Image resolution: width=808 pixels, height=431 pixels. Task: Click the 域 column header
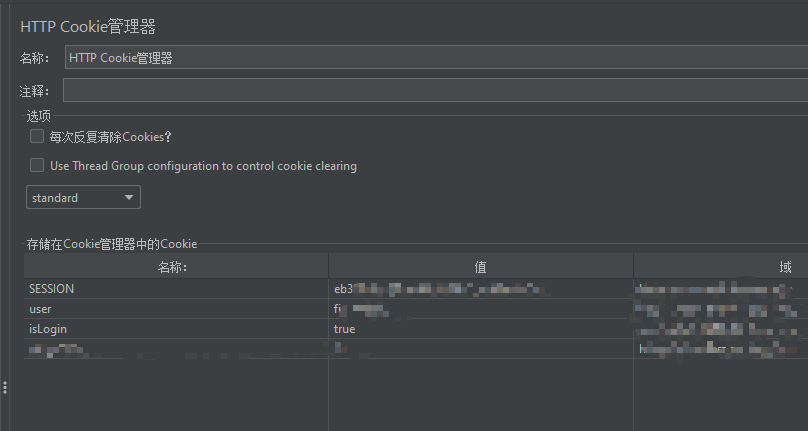point(721,267)
